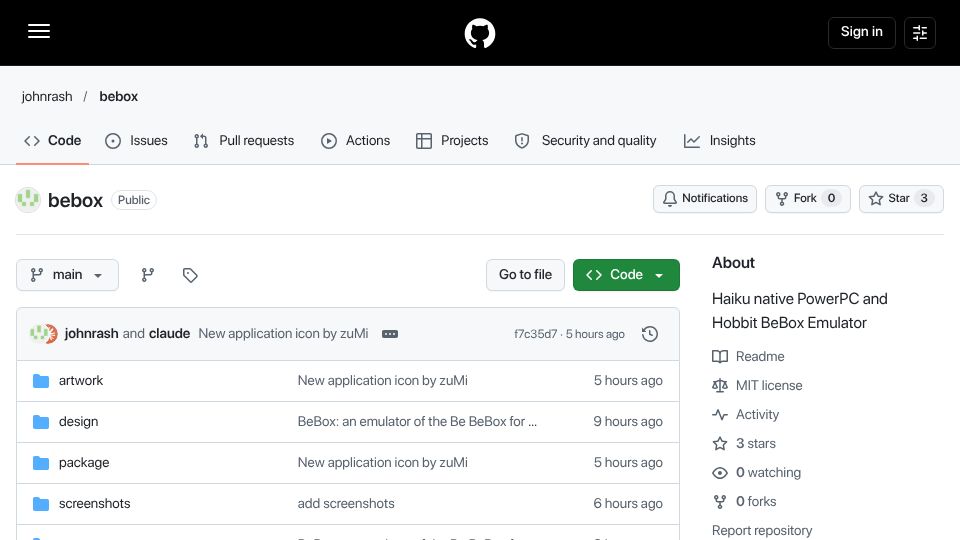
Task: Open the design folder name
Action: [x=78, y=422]
